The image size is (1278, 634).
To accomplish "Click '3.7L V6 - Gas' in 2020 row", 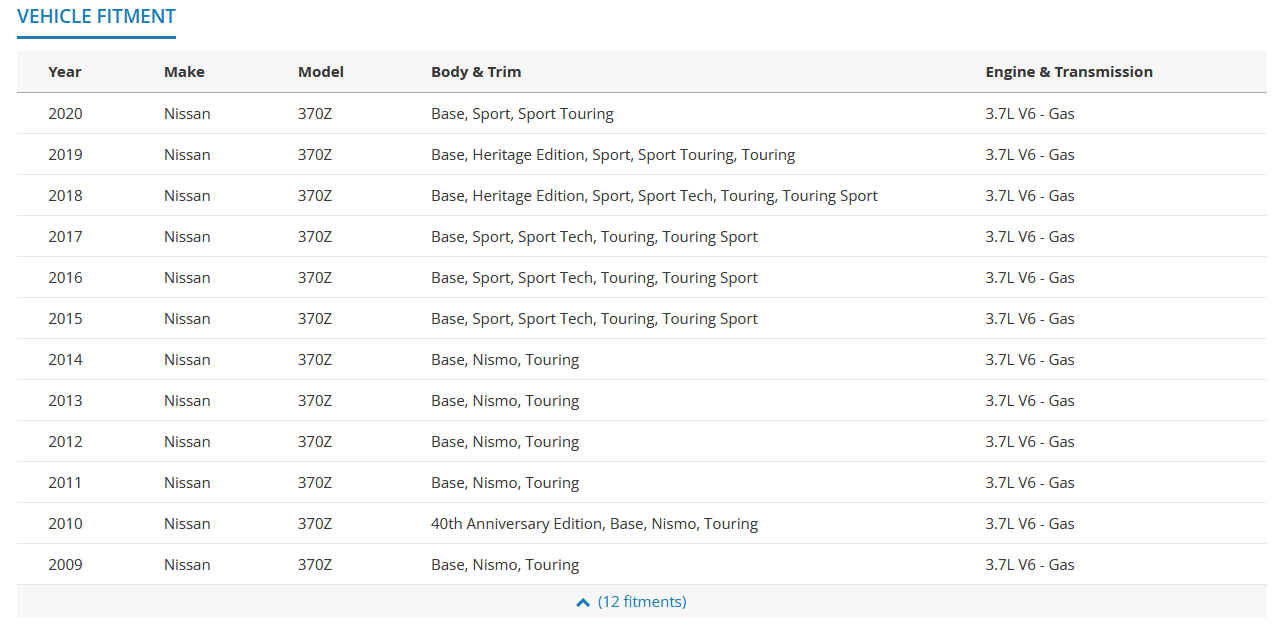I will 1030,114.
